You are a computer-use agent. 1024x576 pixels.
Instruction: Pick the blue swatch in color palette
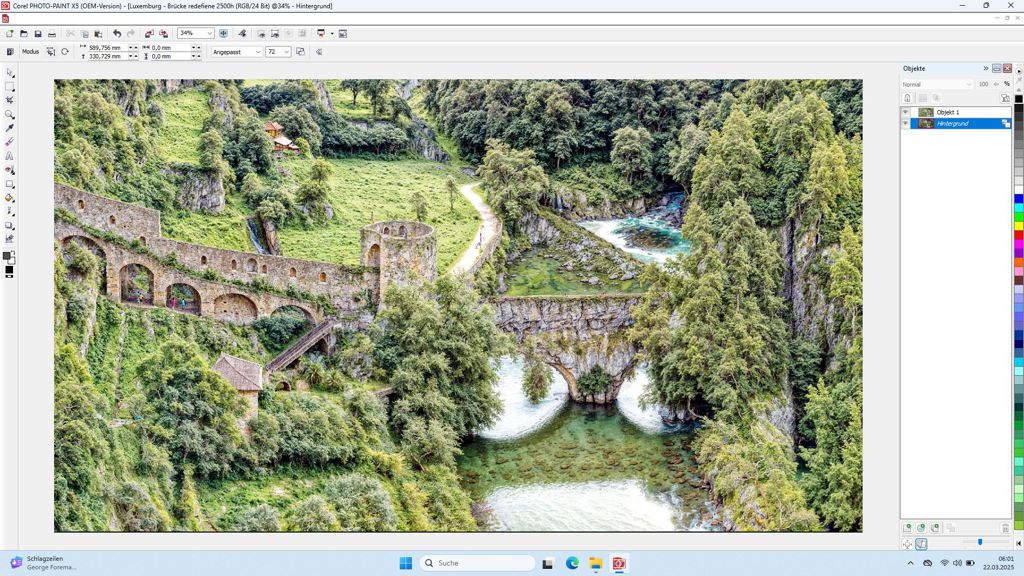click(x=1018, y=198)
